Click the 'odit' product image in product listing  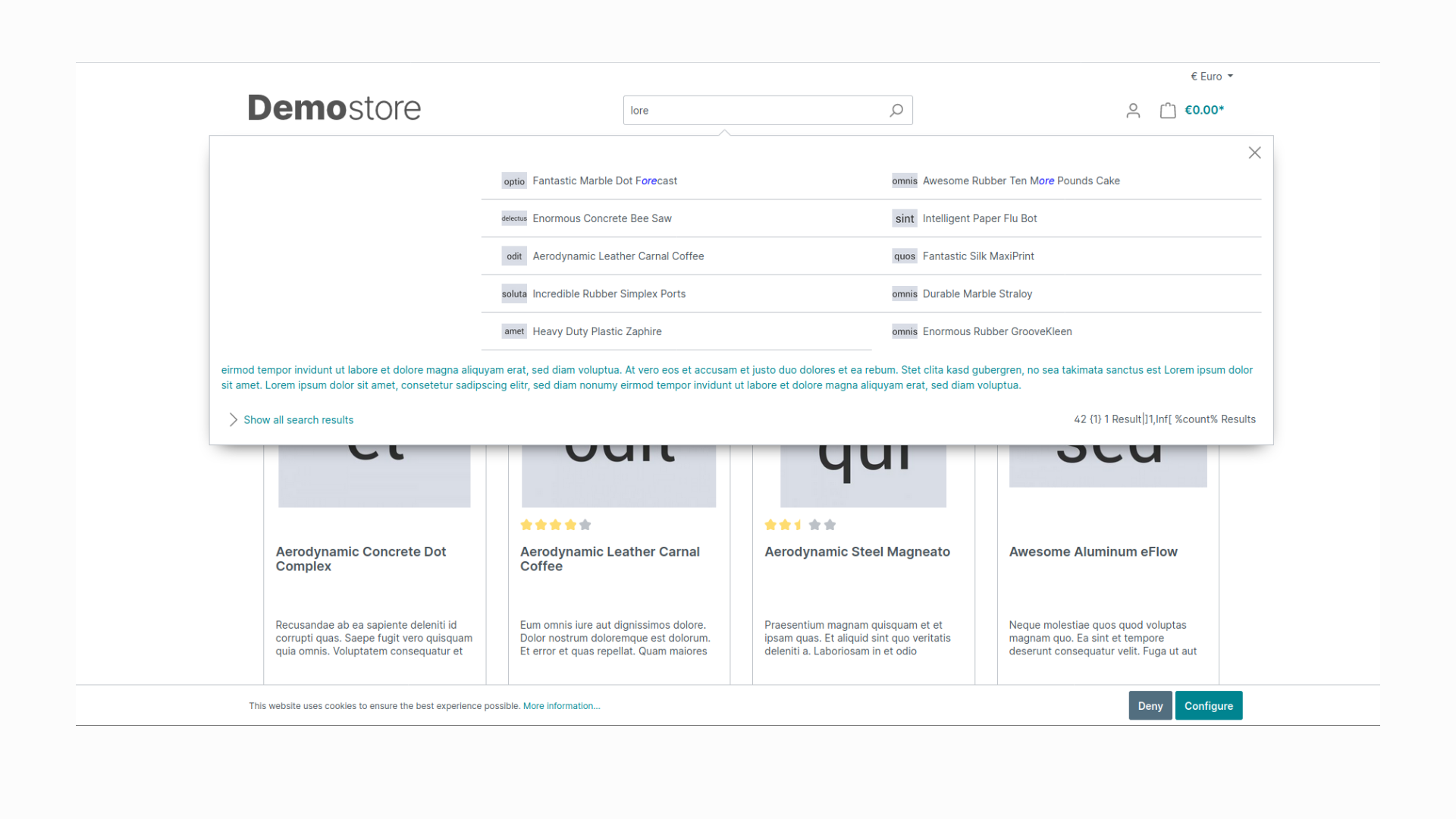point(619,476)
